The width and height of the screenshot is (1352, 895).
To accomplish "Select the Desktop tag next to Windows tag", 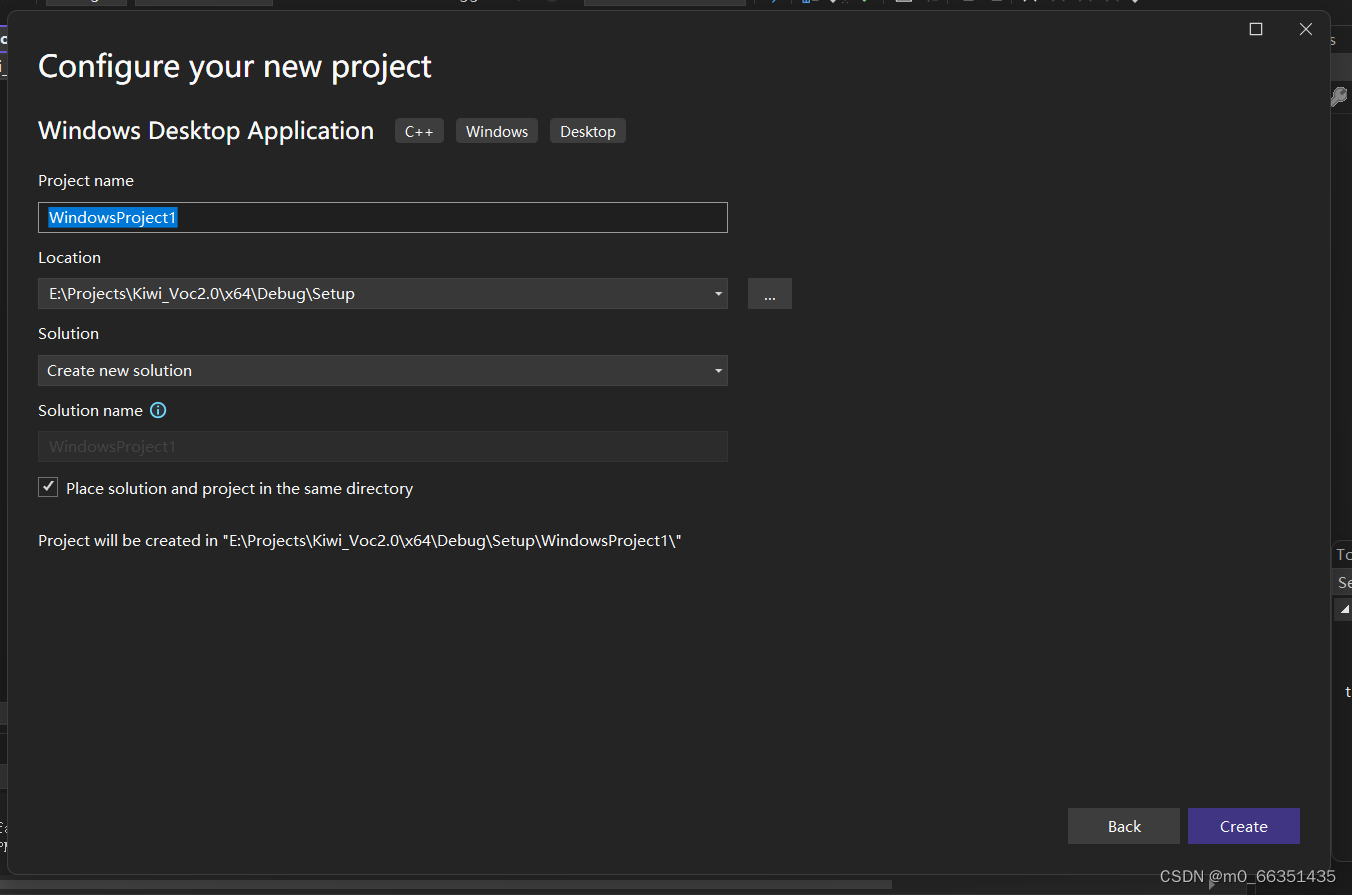I will [x=587, y=130].
